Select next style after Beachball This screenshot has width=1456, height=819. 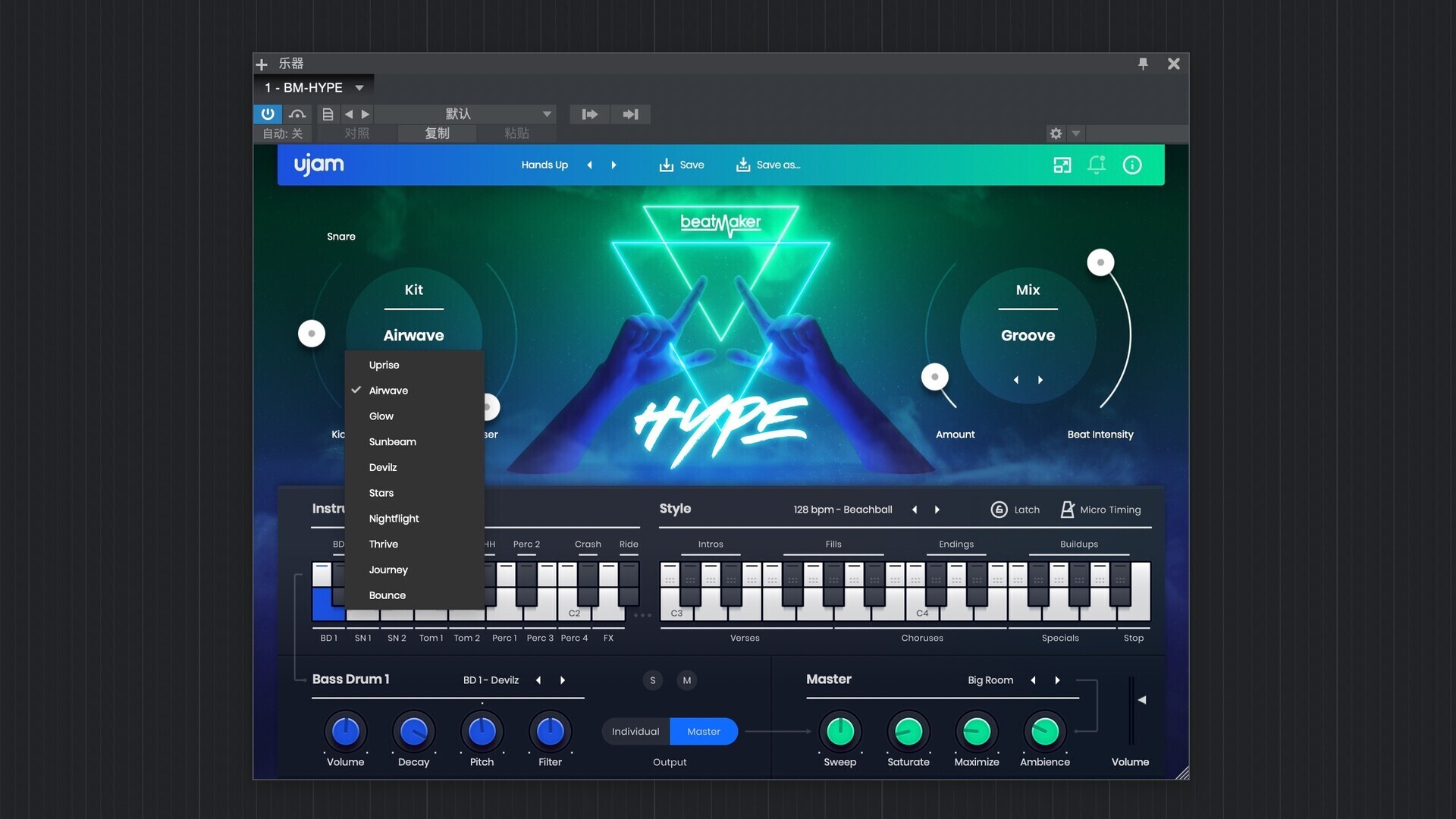click(937, 510)
